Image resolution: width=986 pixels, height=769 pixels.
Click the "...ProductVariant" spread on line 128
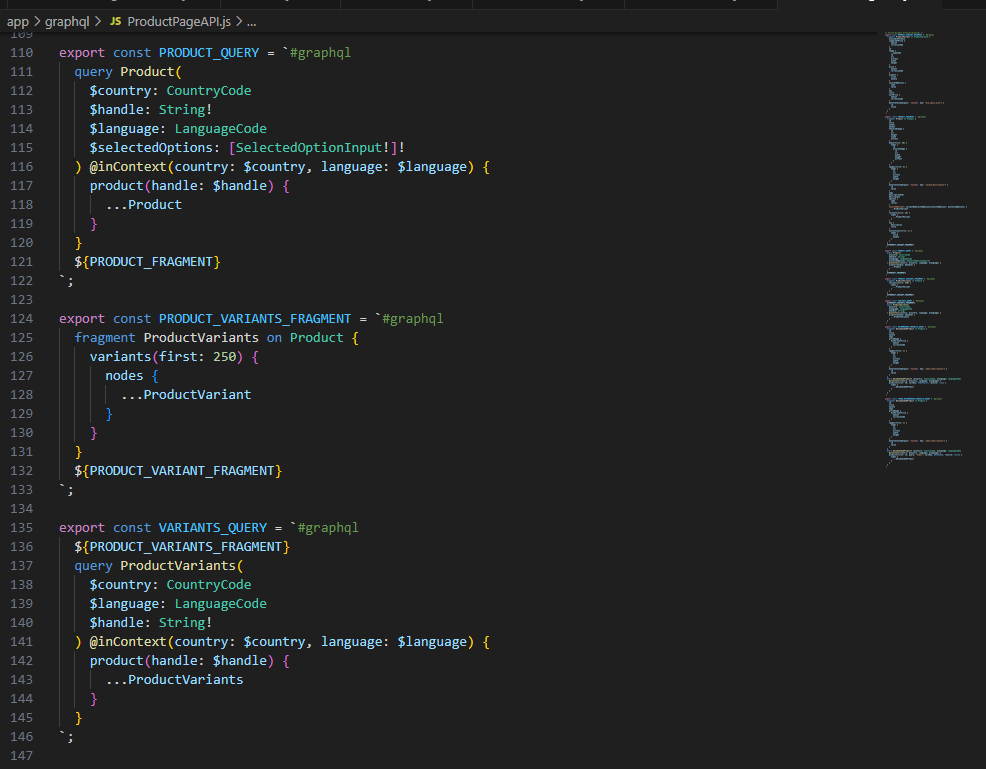186,395
